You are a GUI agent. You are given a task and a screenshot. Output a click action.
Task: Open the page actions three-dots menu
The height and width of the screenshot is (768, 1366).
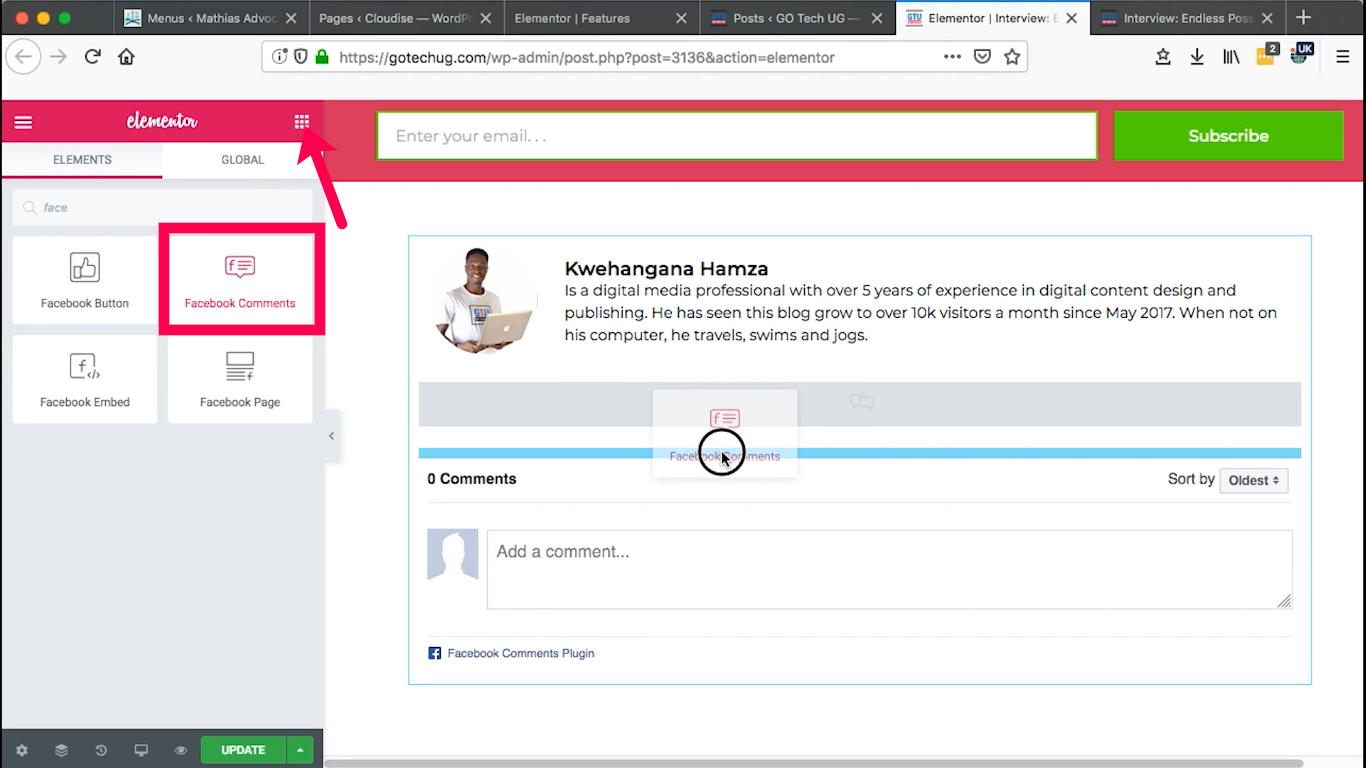(x=953, y=57)
